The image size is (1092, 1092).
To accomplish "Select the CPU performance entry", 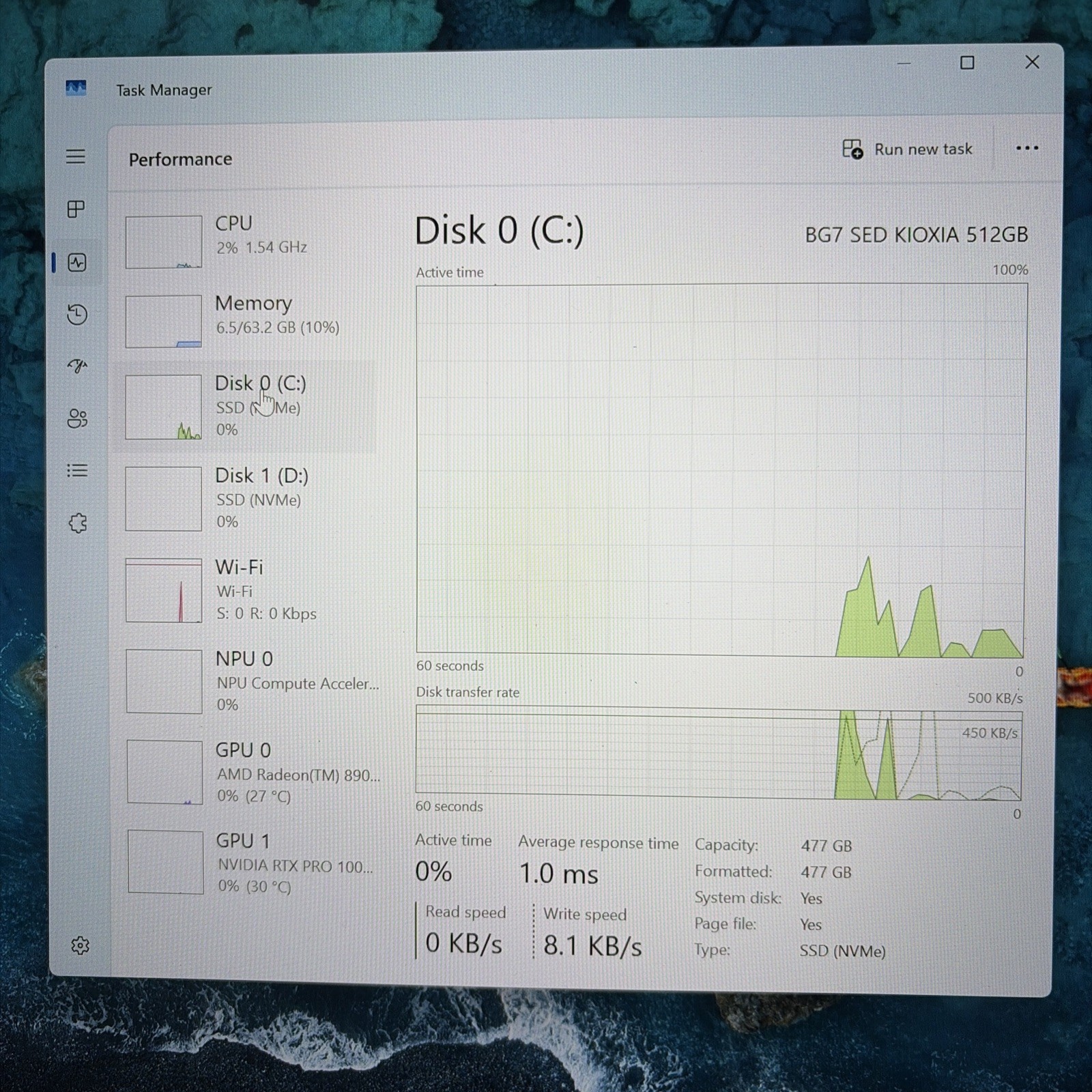I will pos(246,241).
